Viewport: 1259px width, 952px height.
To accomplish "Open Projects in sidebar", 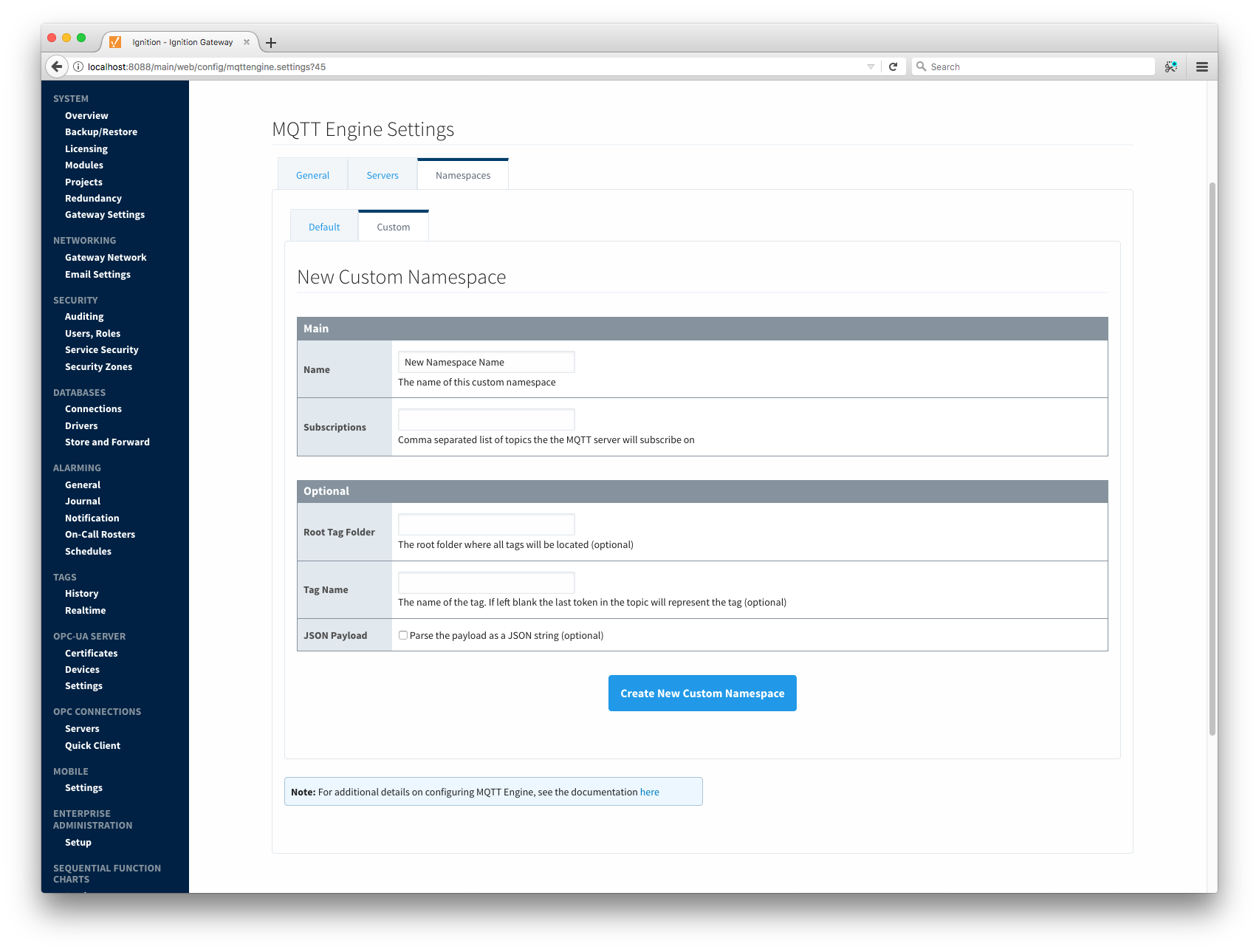I will [83, 182].
